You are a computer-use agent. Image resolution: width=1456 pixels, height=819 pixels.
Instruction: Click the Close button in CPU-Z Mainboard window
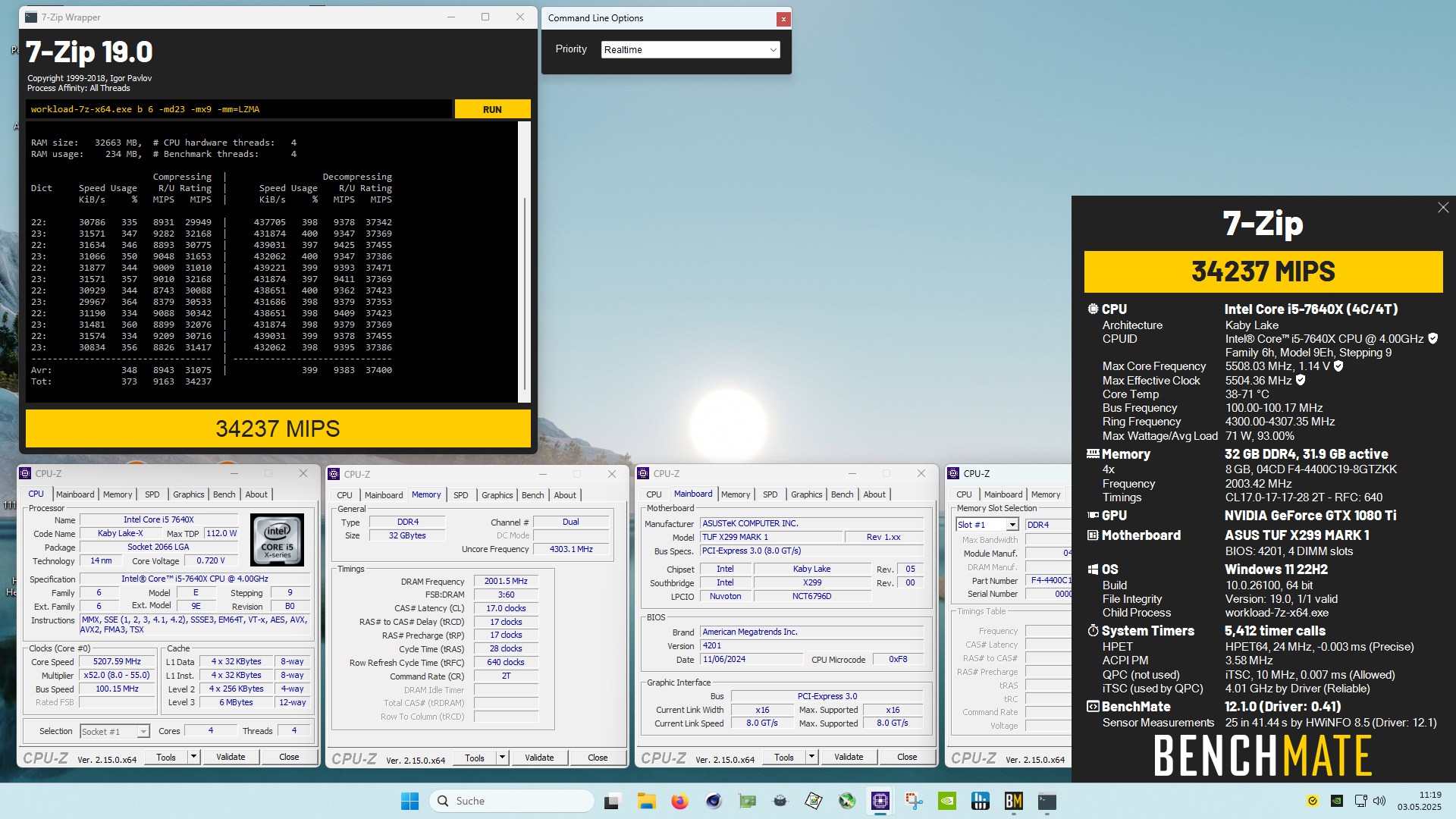coord(907,757)
